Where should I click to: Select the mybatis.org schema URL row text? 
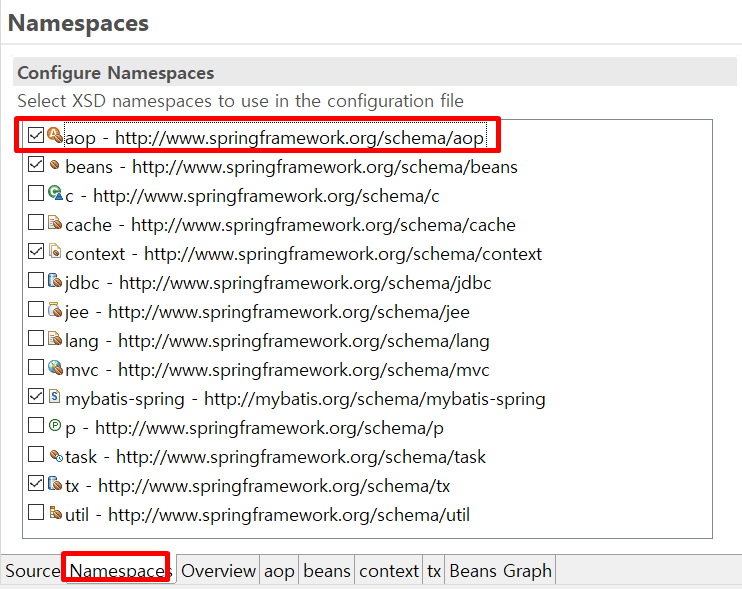(x=305, y=399)
